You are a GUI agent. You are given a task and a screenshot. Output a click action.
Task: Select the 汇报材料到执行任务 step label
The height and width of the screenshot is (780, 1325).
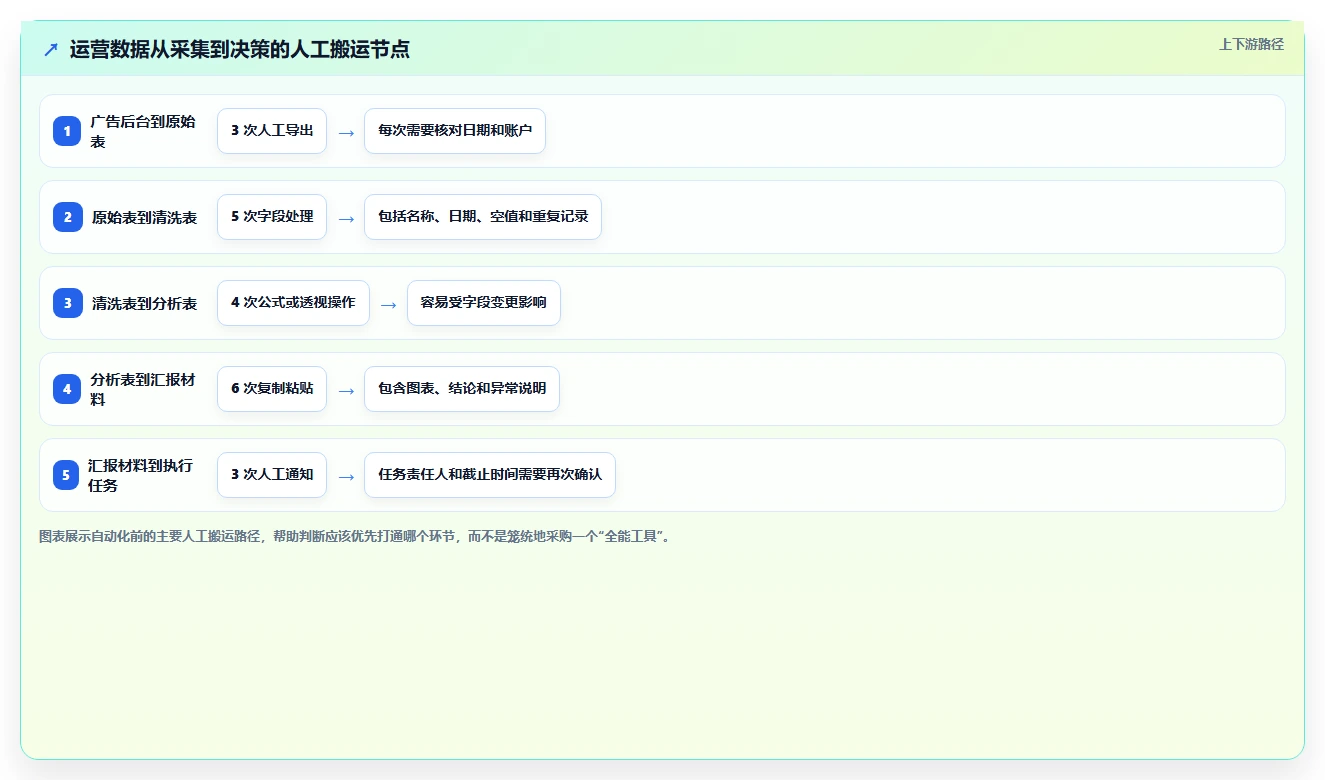141,475
